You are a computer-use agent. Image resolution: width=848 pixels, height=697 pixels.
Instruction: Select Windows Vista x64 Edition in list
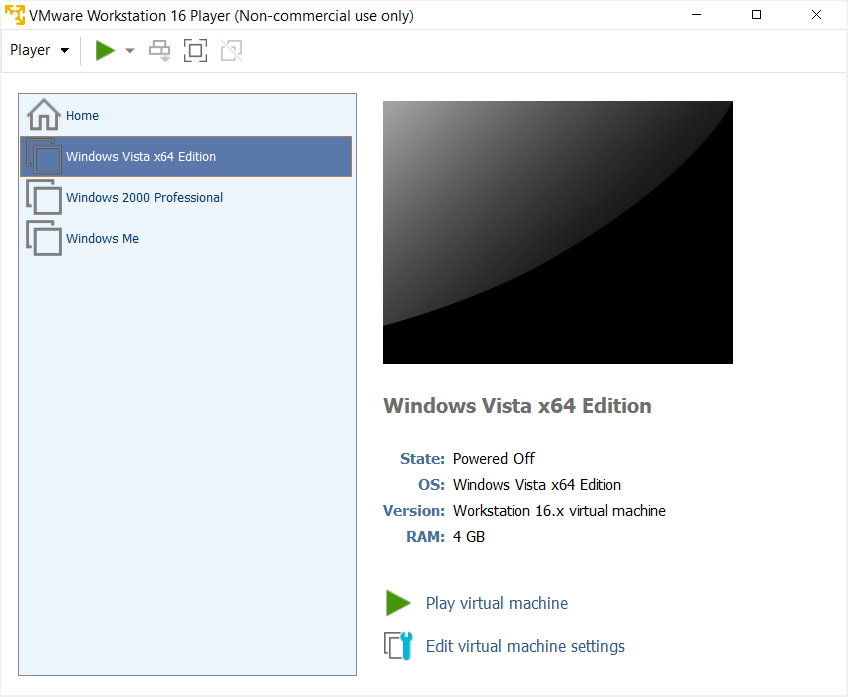tap(186, 156)
